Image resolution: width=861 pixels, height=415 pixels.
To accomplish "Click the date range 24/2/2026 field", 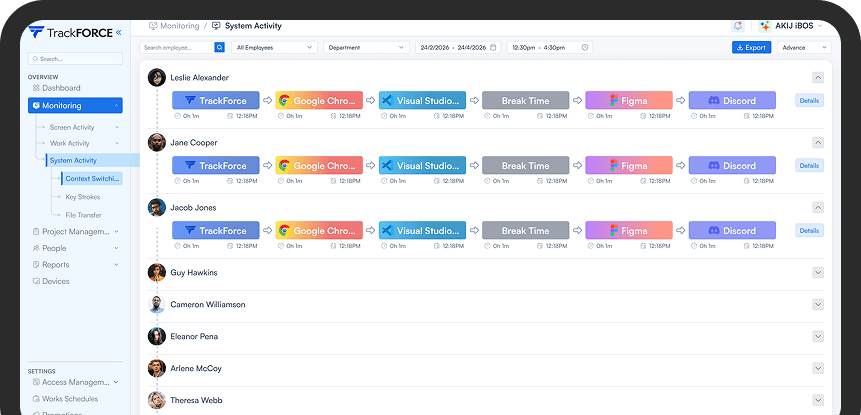I will click(x=458, y=48).
